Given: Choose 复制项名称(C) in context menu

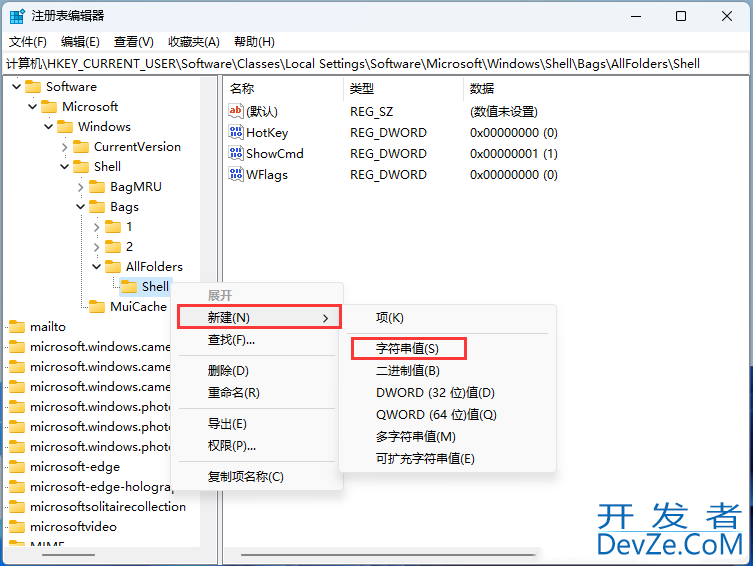Looking at the screenshot, I should click(x=257, y=477).
